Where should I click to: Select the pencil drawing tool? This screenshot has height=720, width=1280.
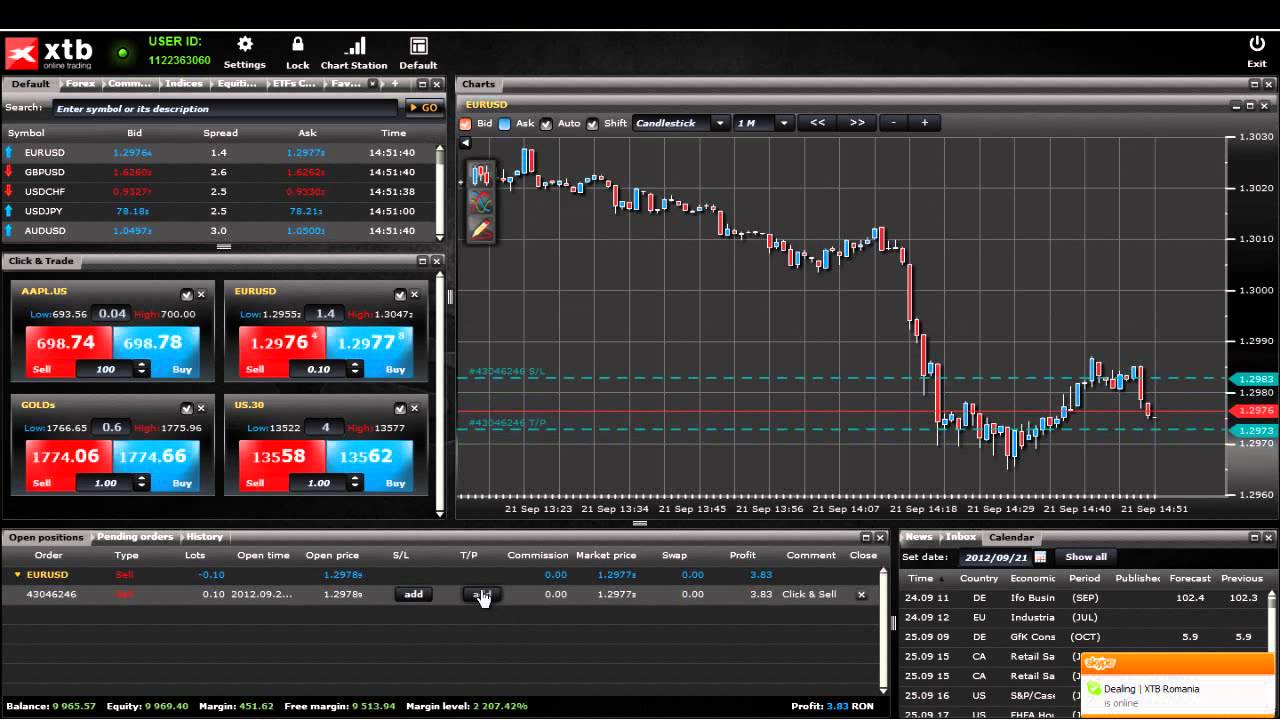tap(481, 229)
